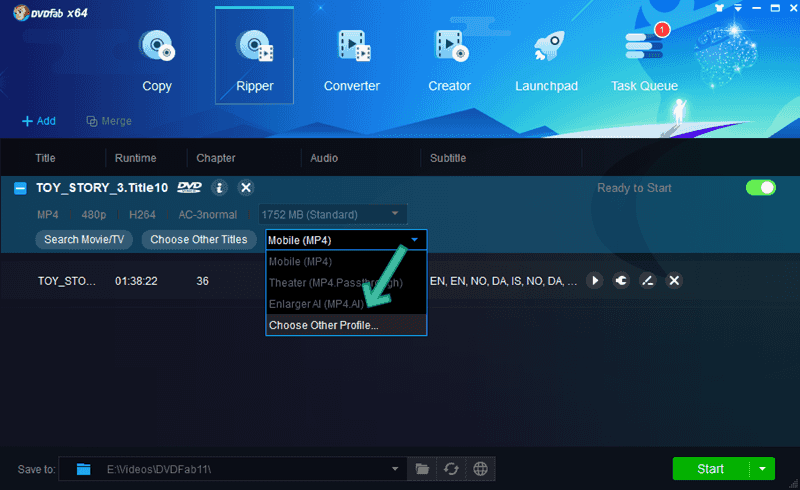Open the Task Queue
The image size is (800, 490).
(x=644, y=60)
